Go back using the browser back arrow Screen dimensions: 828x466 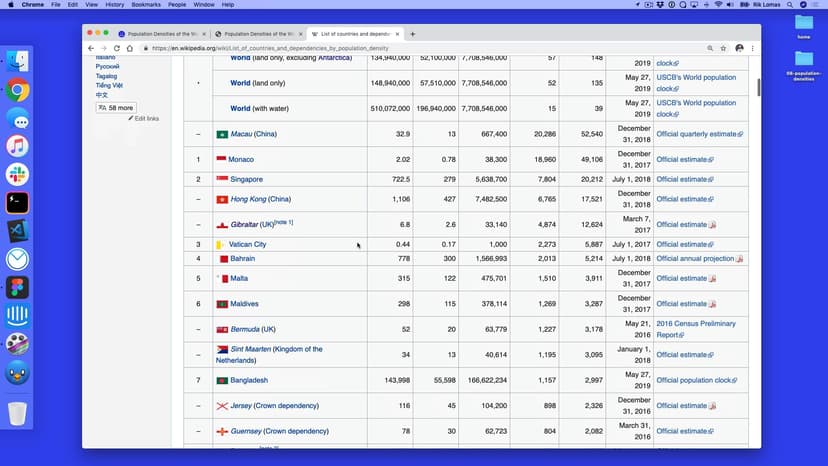(91, 48)
